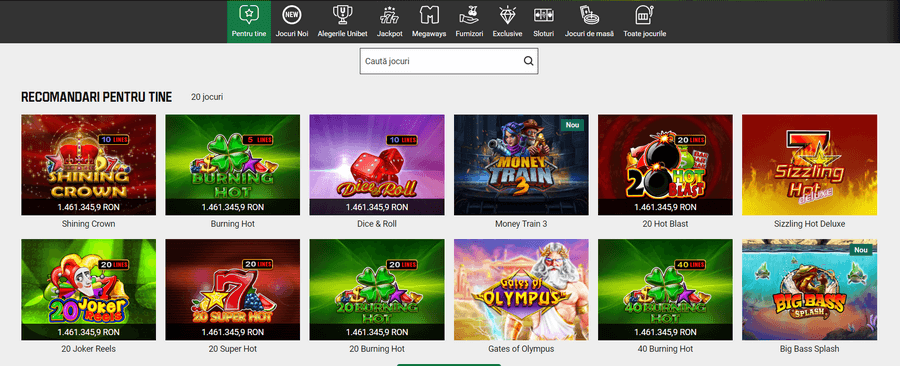Click the jackpot amount under Shining Crown

(88, 207)
